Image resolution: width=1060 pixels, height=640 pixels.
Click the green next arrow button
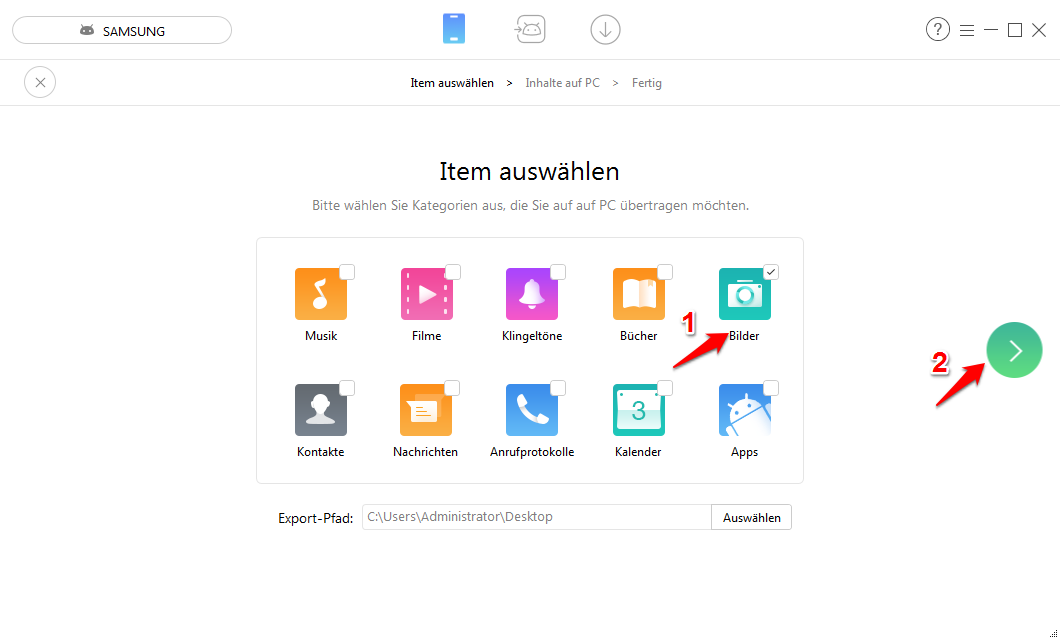click(1014, 350)
